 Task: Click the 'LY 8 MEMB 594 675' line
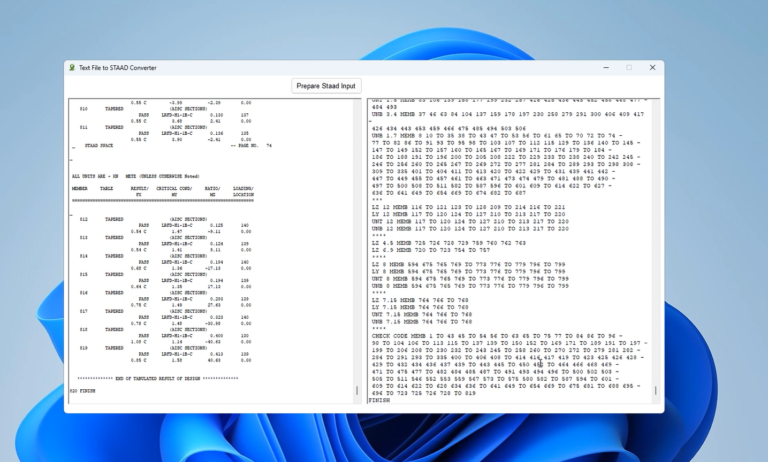tap(469, 271)
